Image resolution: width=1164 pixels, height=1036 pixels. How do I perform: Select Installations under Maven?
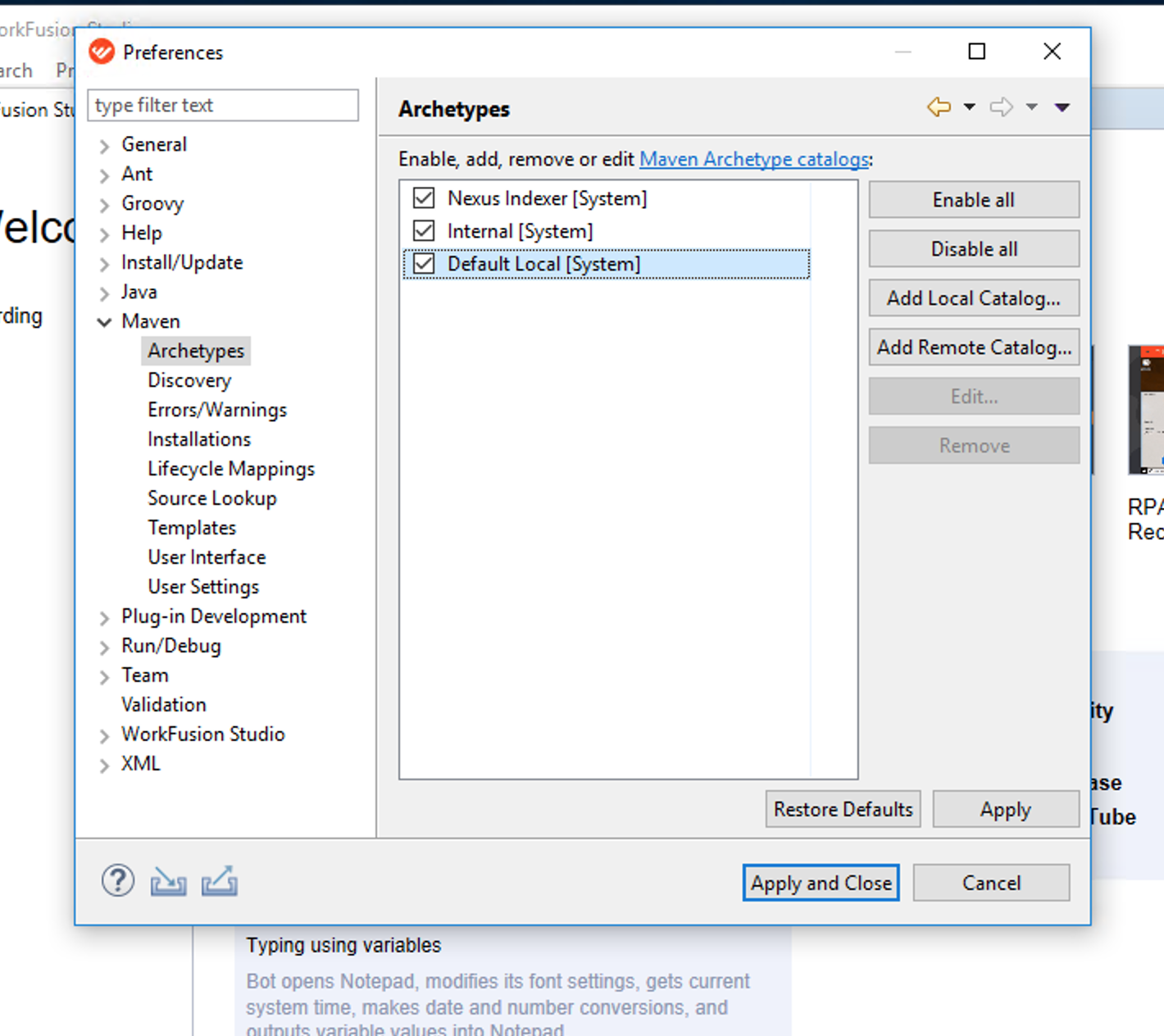[199, 439]
